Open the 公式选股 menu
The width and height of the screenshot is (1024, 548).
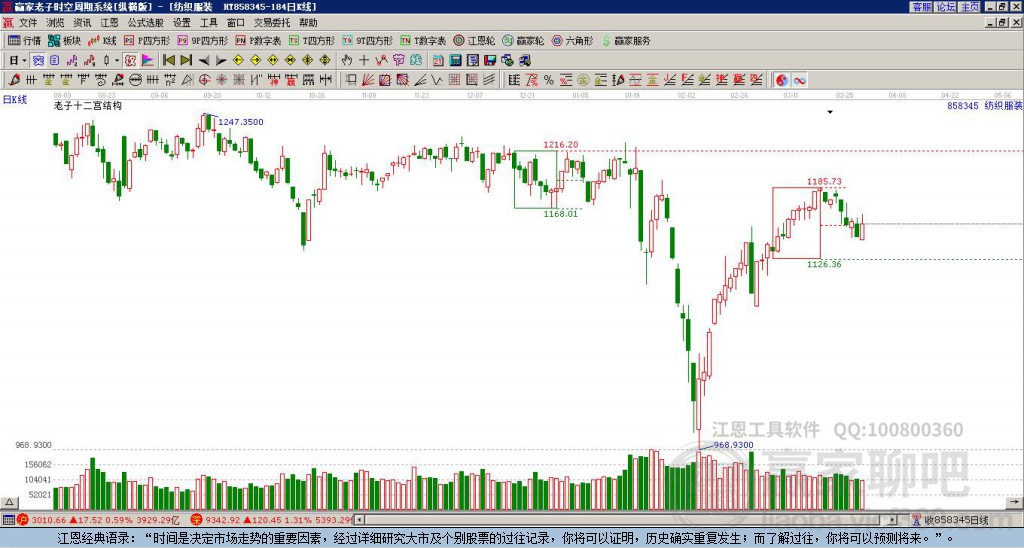(145, 23)
